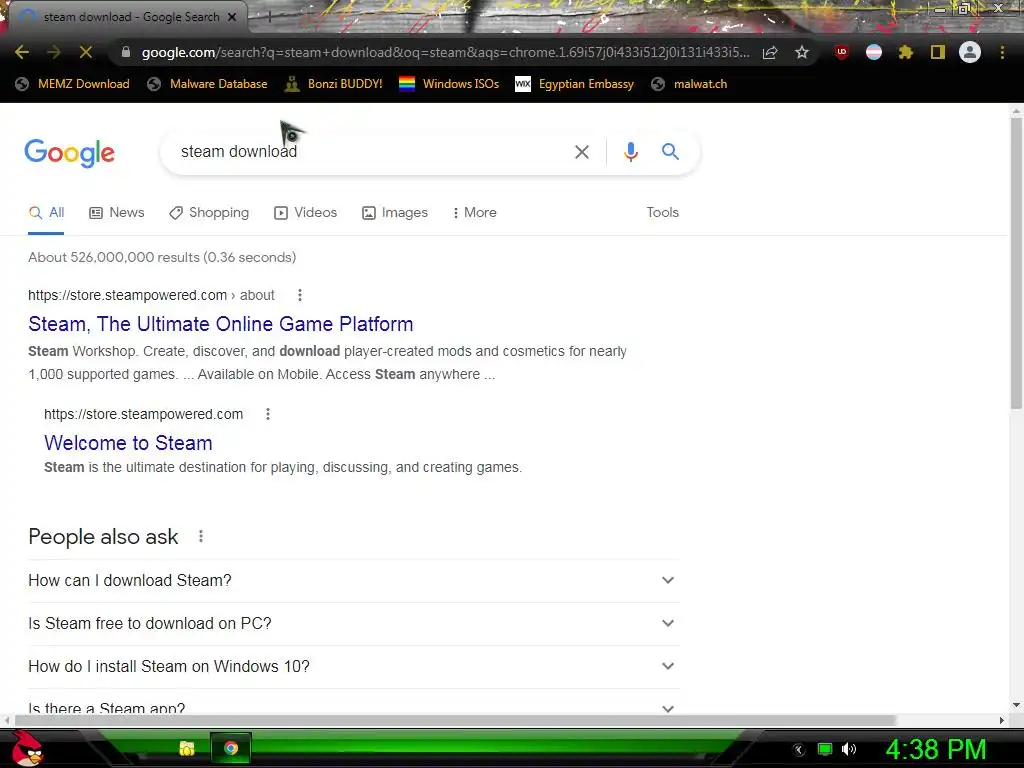Close the steam download browser tab
Image resolution: width=1024 pixels, height=768 pixels.
[x=232, y=17]
